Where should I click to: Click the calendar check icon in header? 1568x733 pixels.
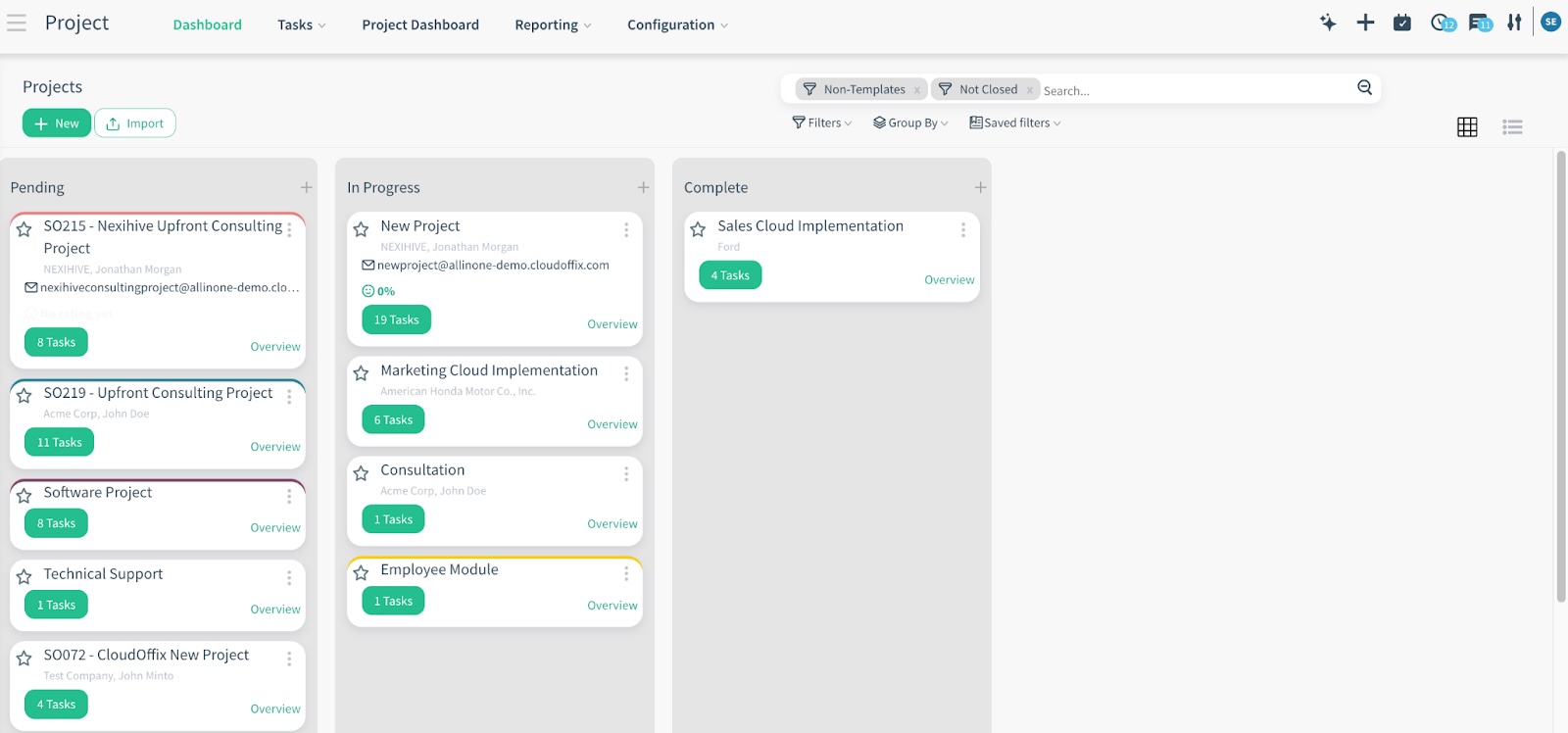coord(1402,23)
